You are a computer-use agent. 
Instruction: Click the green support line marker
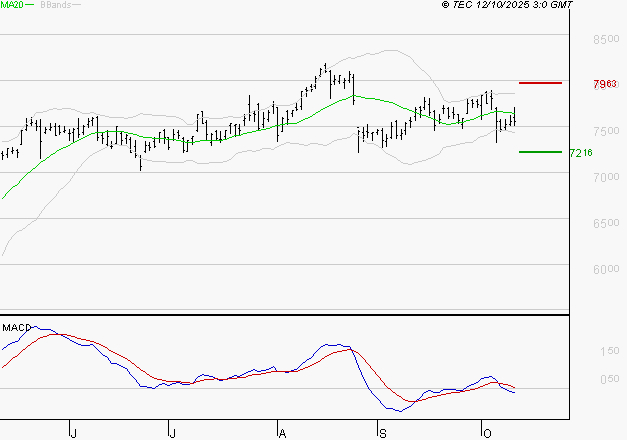coord(540,152)
